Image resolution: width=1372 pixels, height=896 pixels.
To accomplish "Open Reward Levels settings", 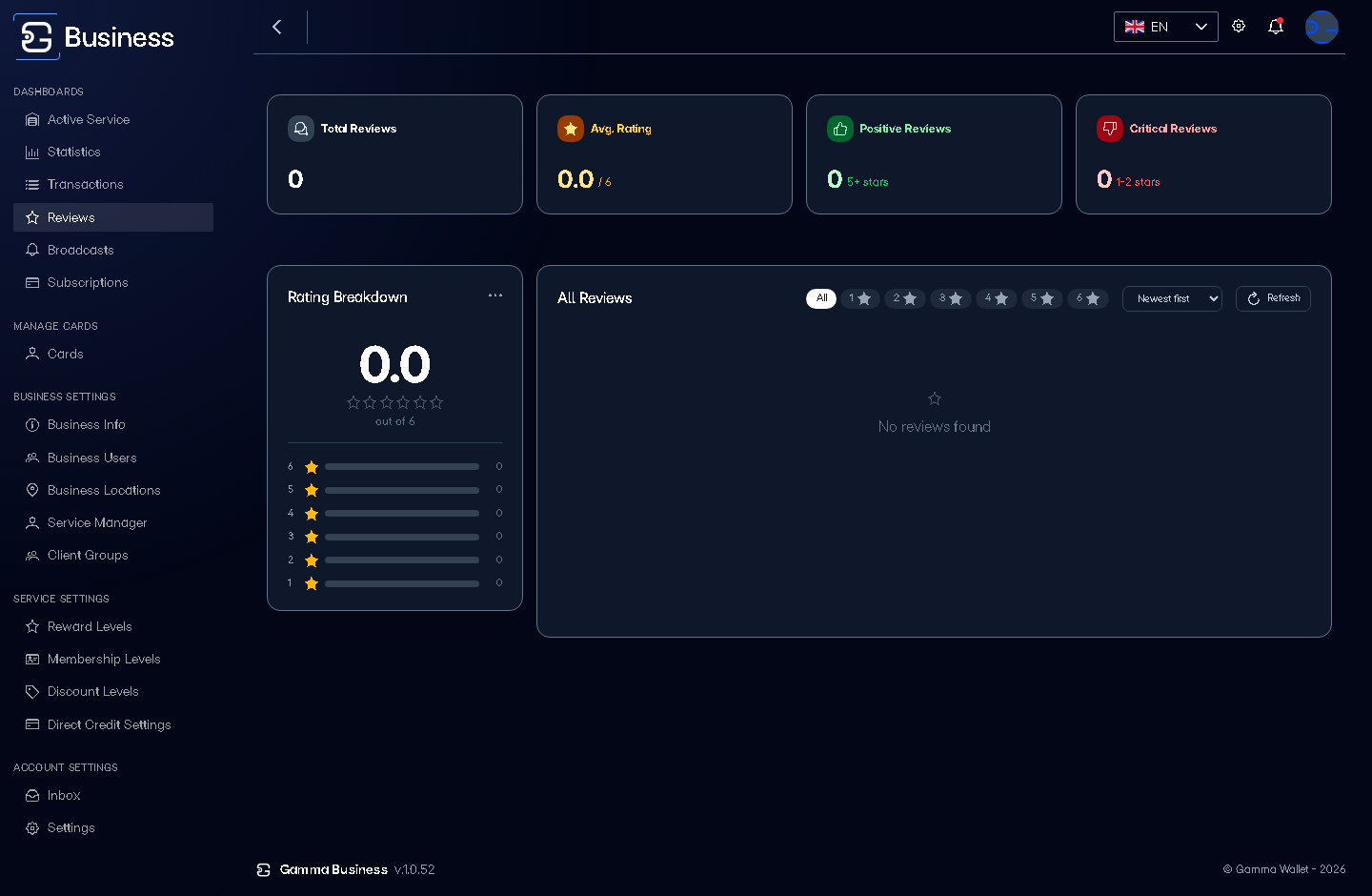I will [113, 626].
